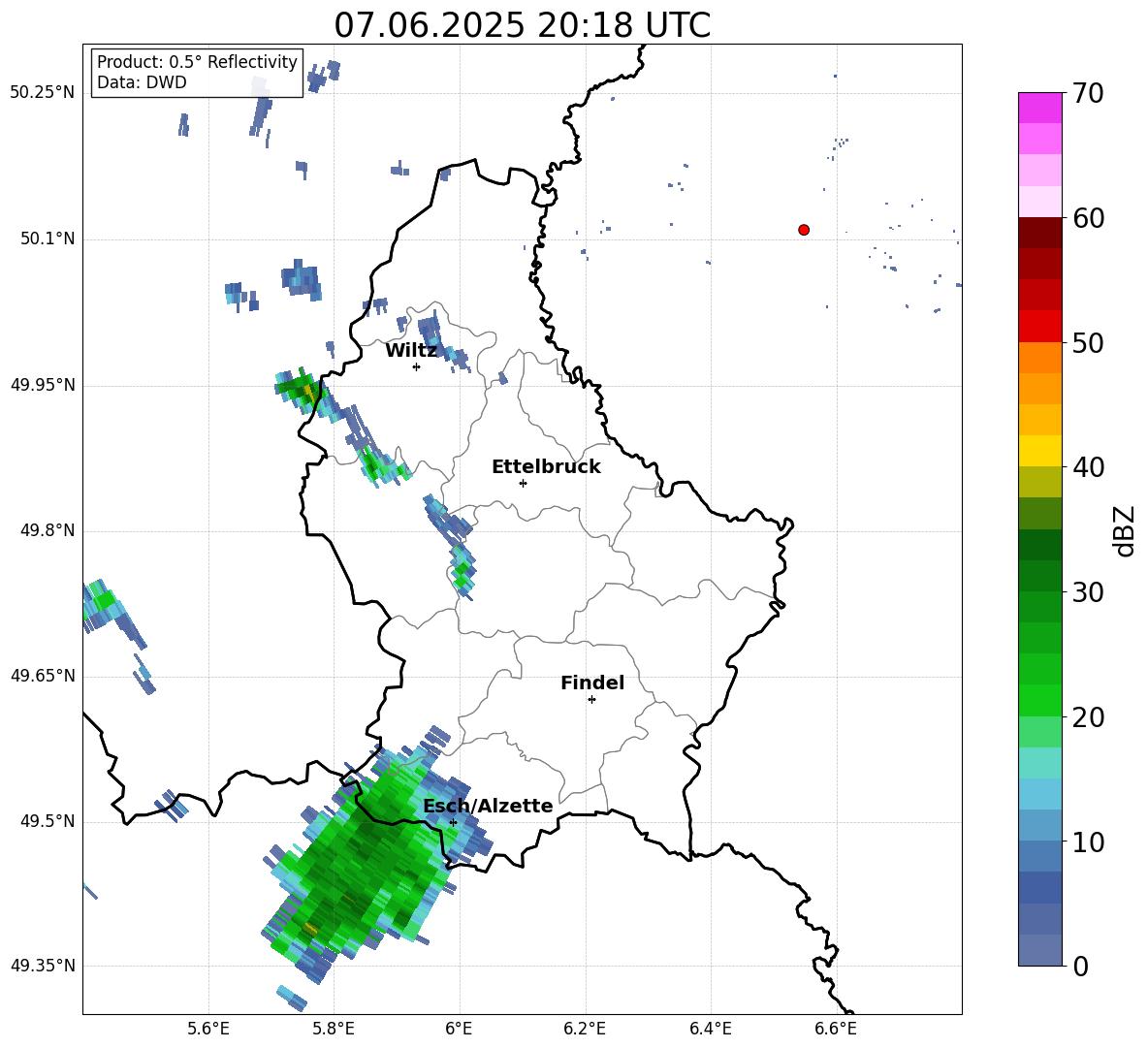Image resolution: width=1148 pixels, height=1048 pixels.
Task: Select the Esch/Alzette city label
Action: pos(488,807)
